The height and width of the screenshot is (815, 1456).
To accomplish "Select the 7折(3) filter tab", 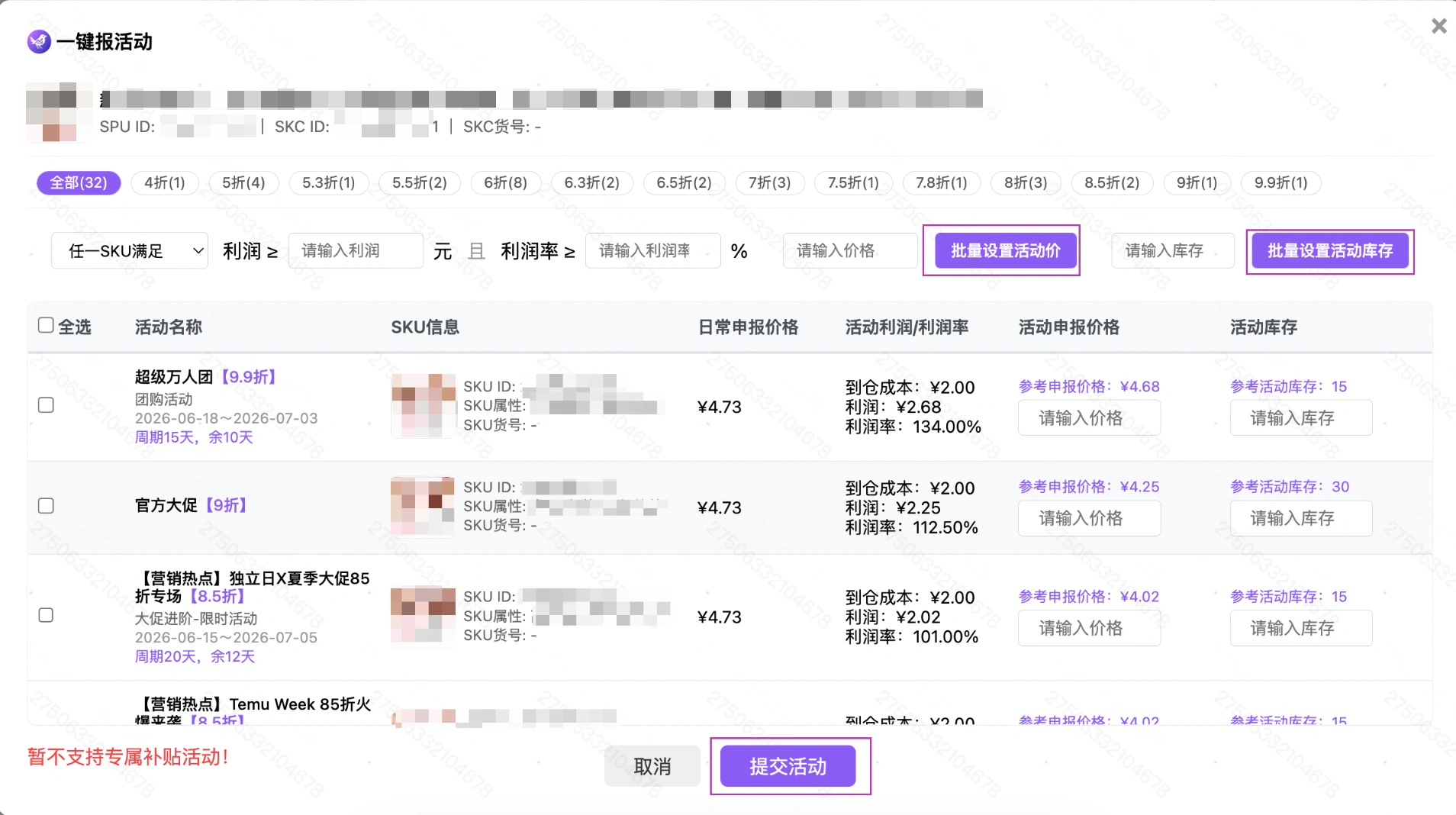I will pyautogui.click(x=770, y=183).
